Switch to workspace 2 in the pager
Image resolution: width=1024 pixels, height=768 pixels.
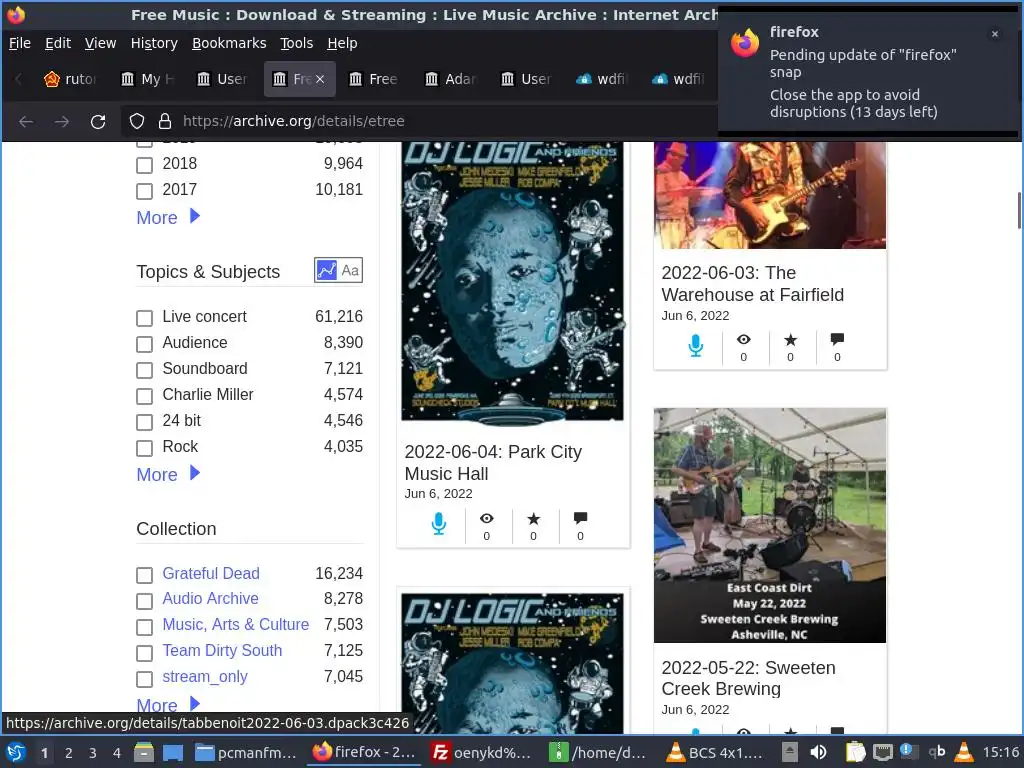click(69, 753)
